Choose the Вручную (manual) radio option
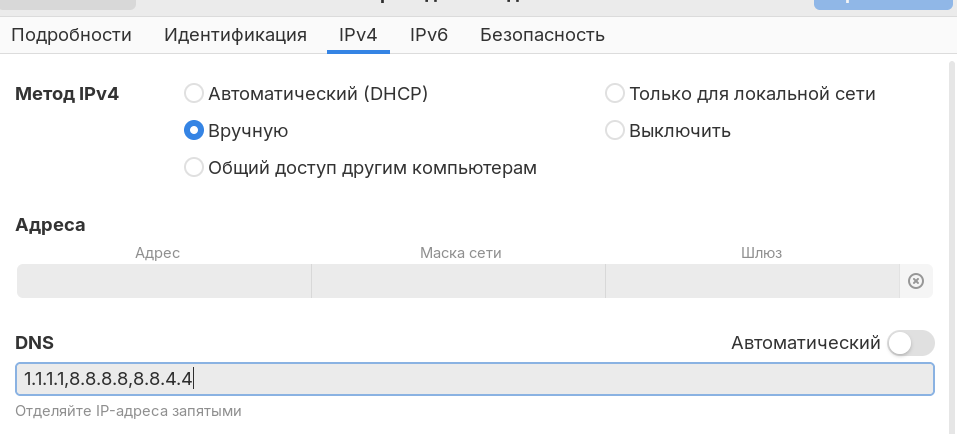957x434 pixels. (x=194, y=131)
